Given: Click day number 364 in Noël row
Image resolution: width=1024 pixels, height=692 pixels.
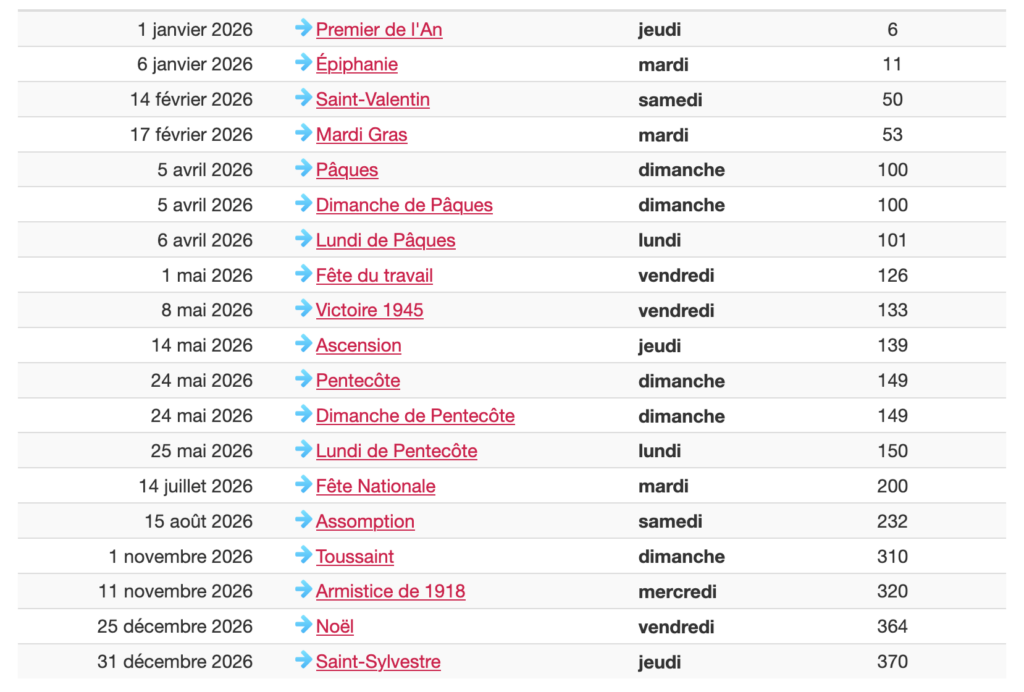Looking at the screenshot, I should pyautogui.click(x=892, y=627).
